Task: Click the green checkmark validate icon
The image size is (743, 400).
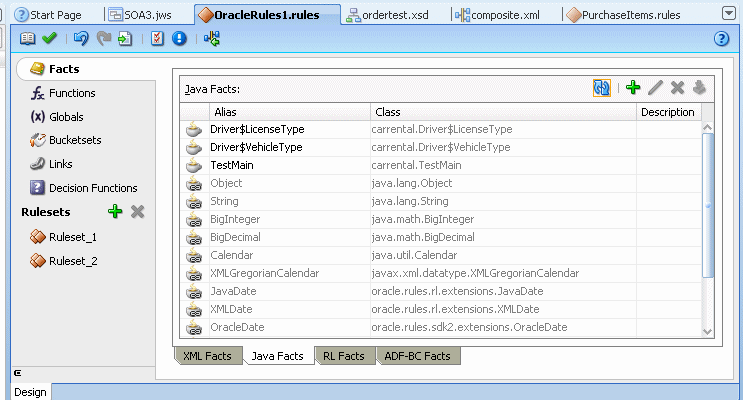Action: point(49,38)
